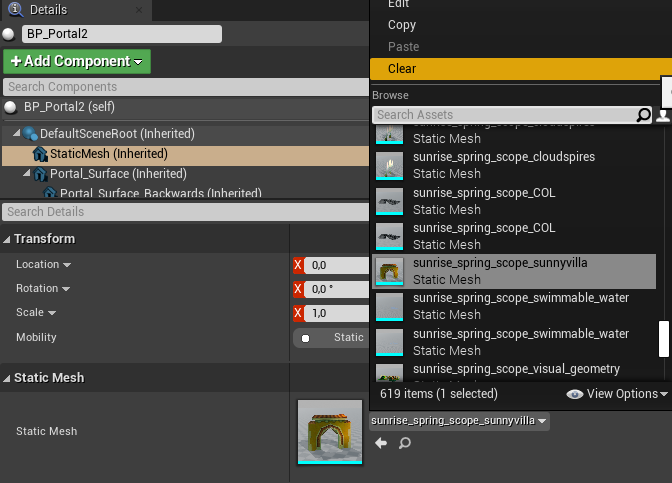Screen dimensions: 672x483
Task: Click the sunnyvilla arch thumbnail in list
Action: pos(390,272)
